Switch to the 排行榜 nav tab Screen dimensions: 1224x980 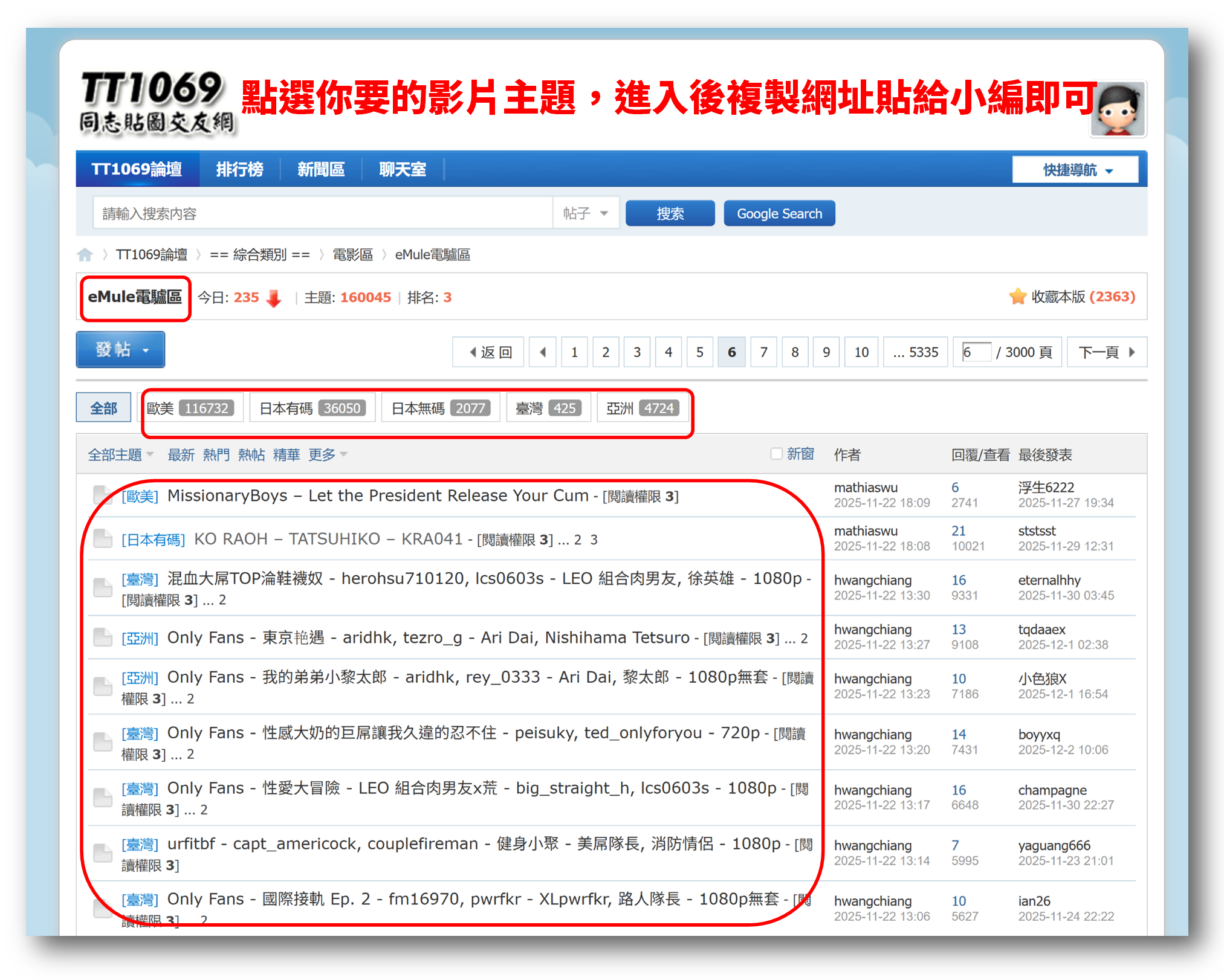pyautogui.click(x=239, y=169)
